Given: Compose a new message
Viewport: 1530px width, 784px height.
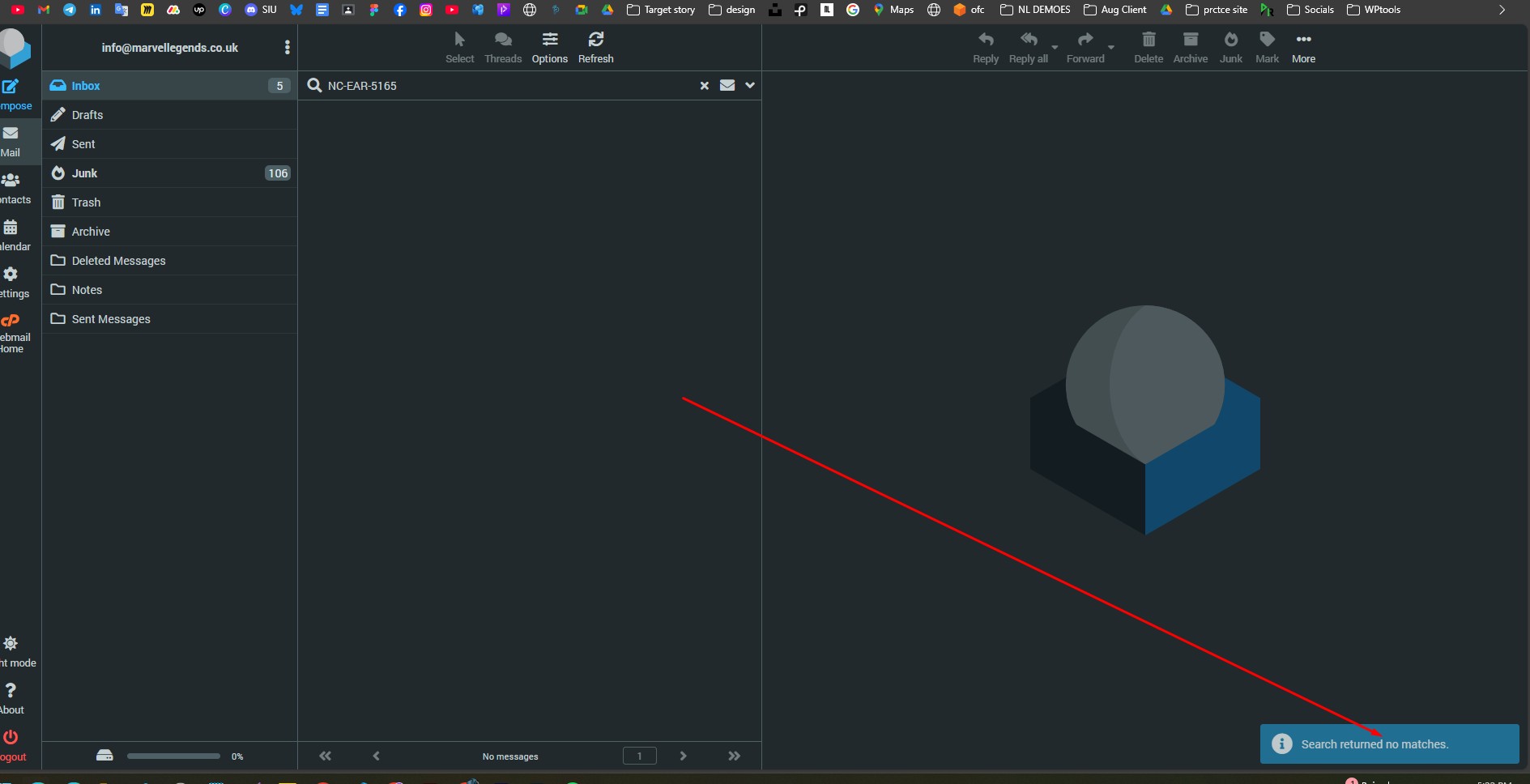Looking at the screenshot, I should tap(11, 93).
